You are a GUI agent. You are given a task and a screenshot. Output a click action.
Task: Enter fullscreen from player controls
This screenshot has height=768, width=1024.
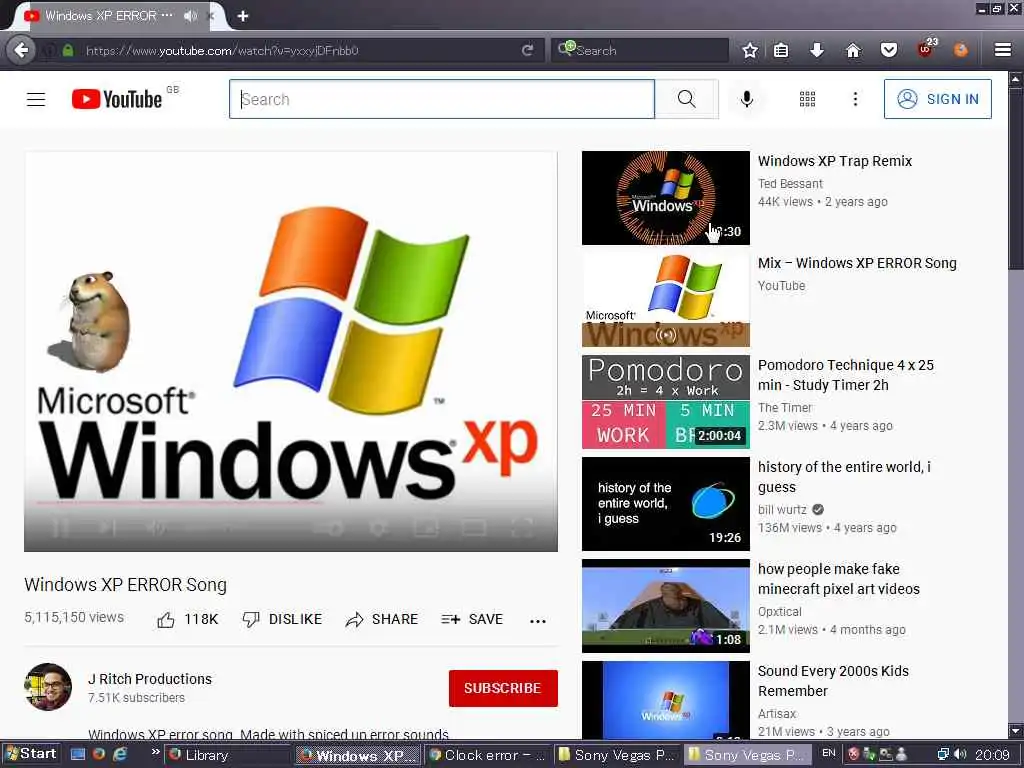[x=522, y=528]
